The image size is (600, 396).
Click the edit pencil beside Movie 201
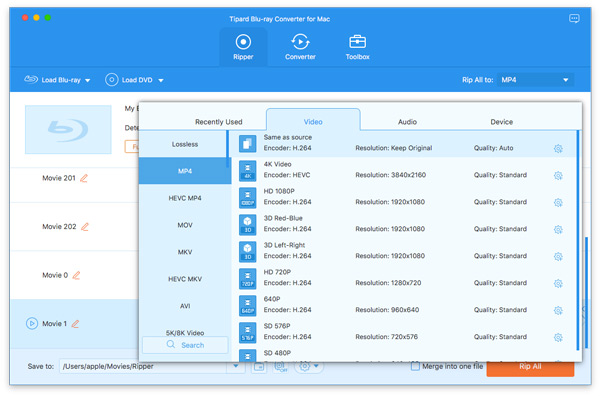point(84,178)
